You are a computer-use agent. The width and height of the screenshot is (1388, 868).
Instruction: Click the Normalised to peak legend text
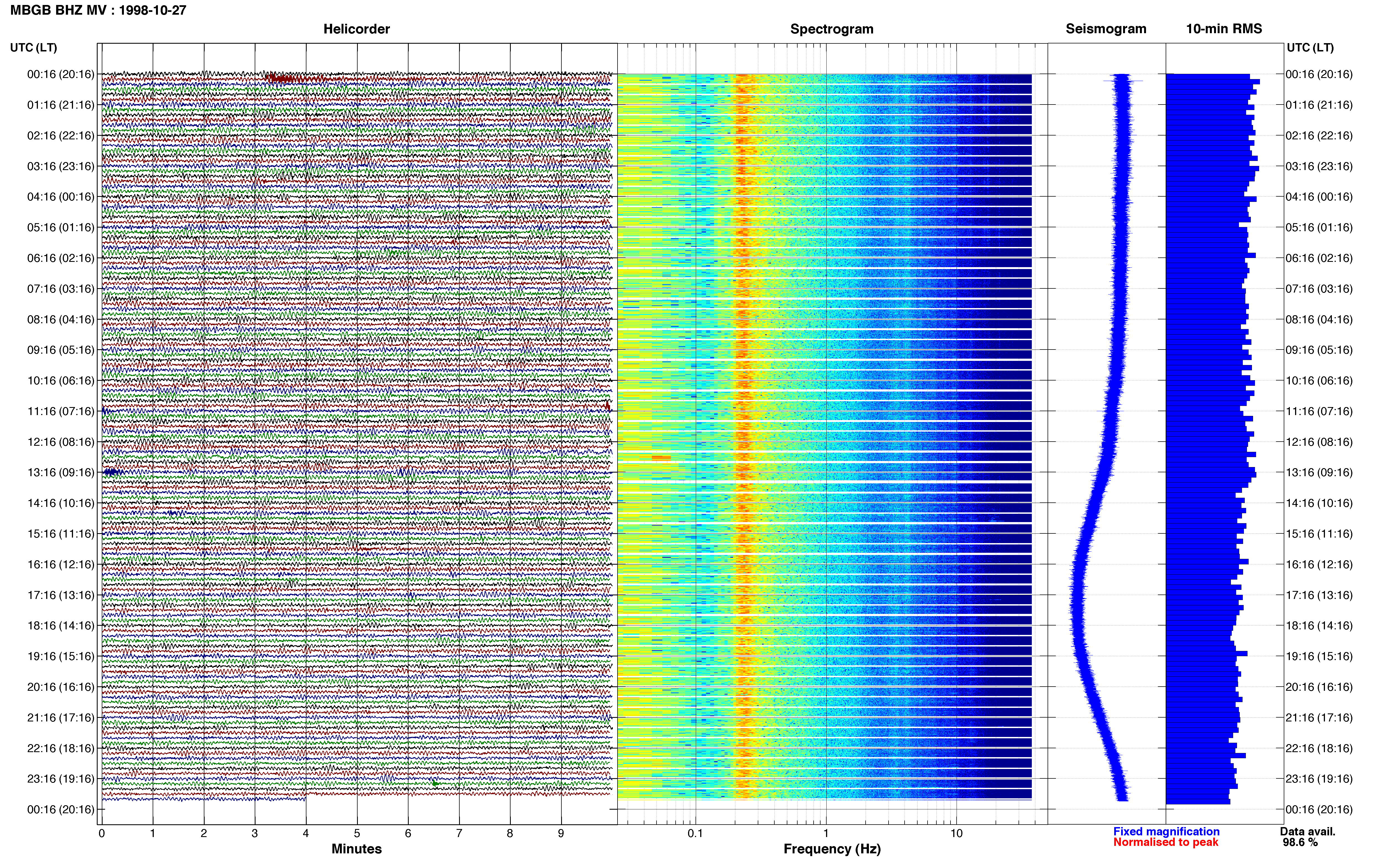[x=1165, y=842]
